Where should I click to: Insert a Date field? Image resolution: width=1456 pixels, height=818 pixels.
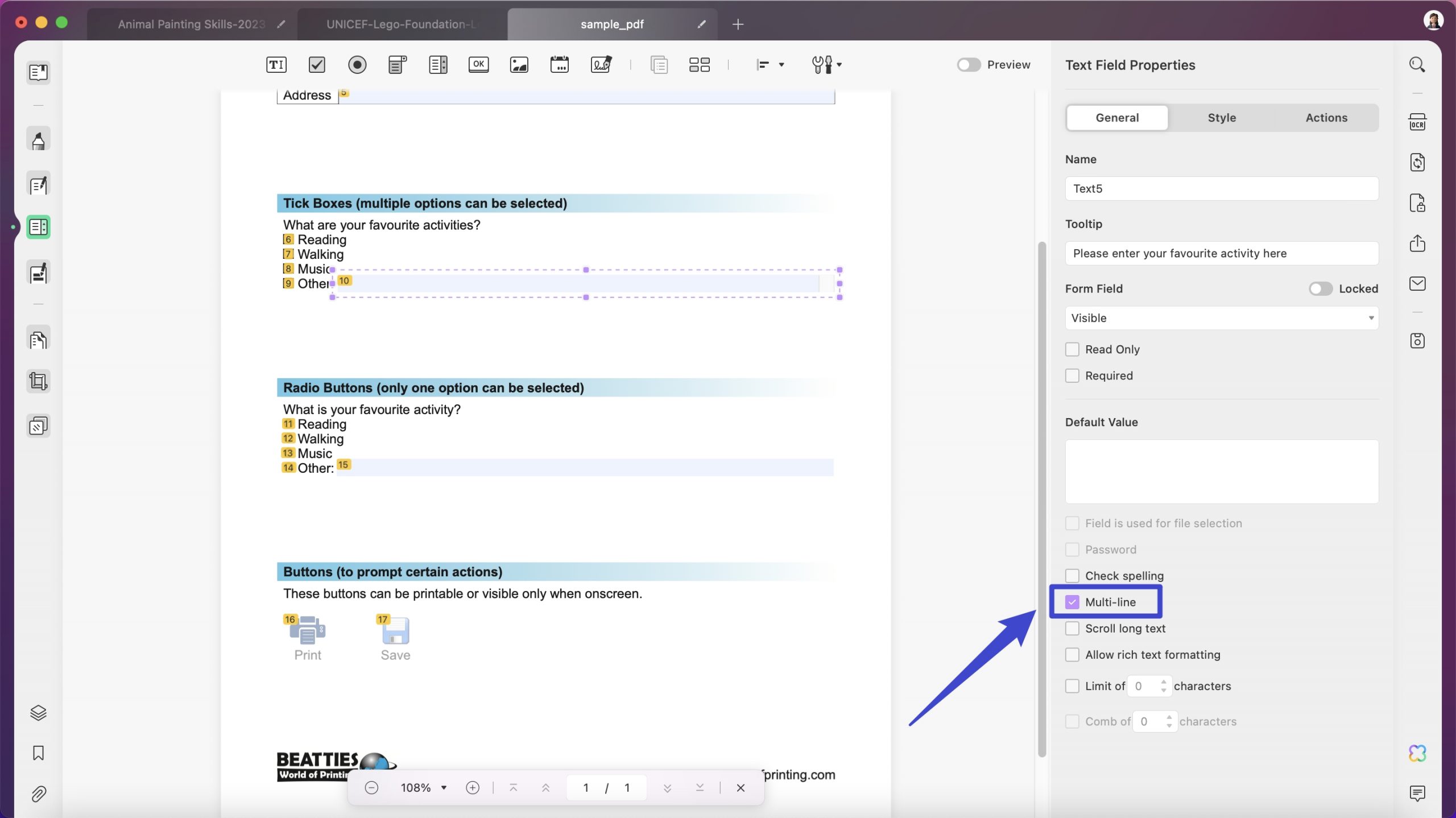click(x=560, y=64)
